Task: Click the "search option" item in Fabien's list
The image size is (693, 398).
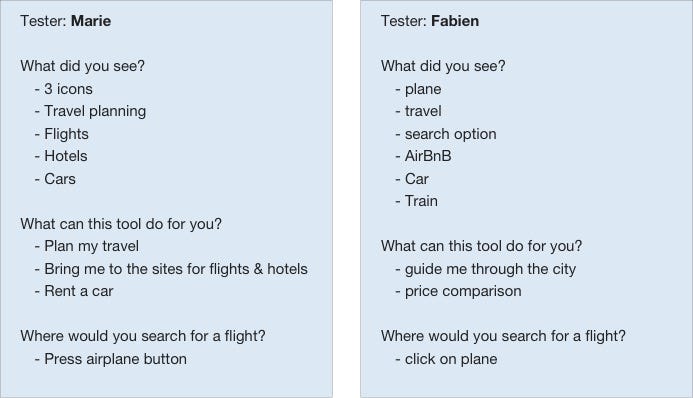Action: point(450,134)
